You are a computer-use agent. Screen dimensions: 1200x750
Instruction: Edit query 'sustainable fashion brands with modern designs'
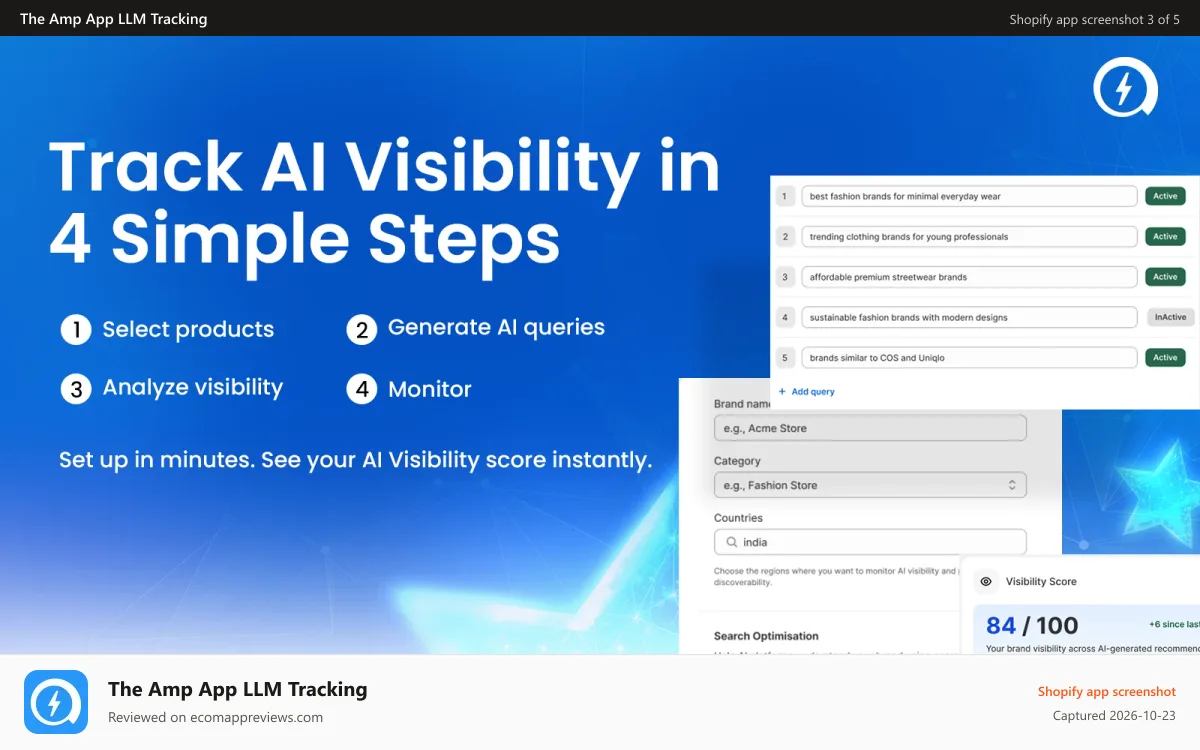[969, 317]
